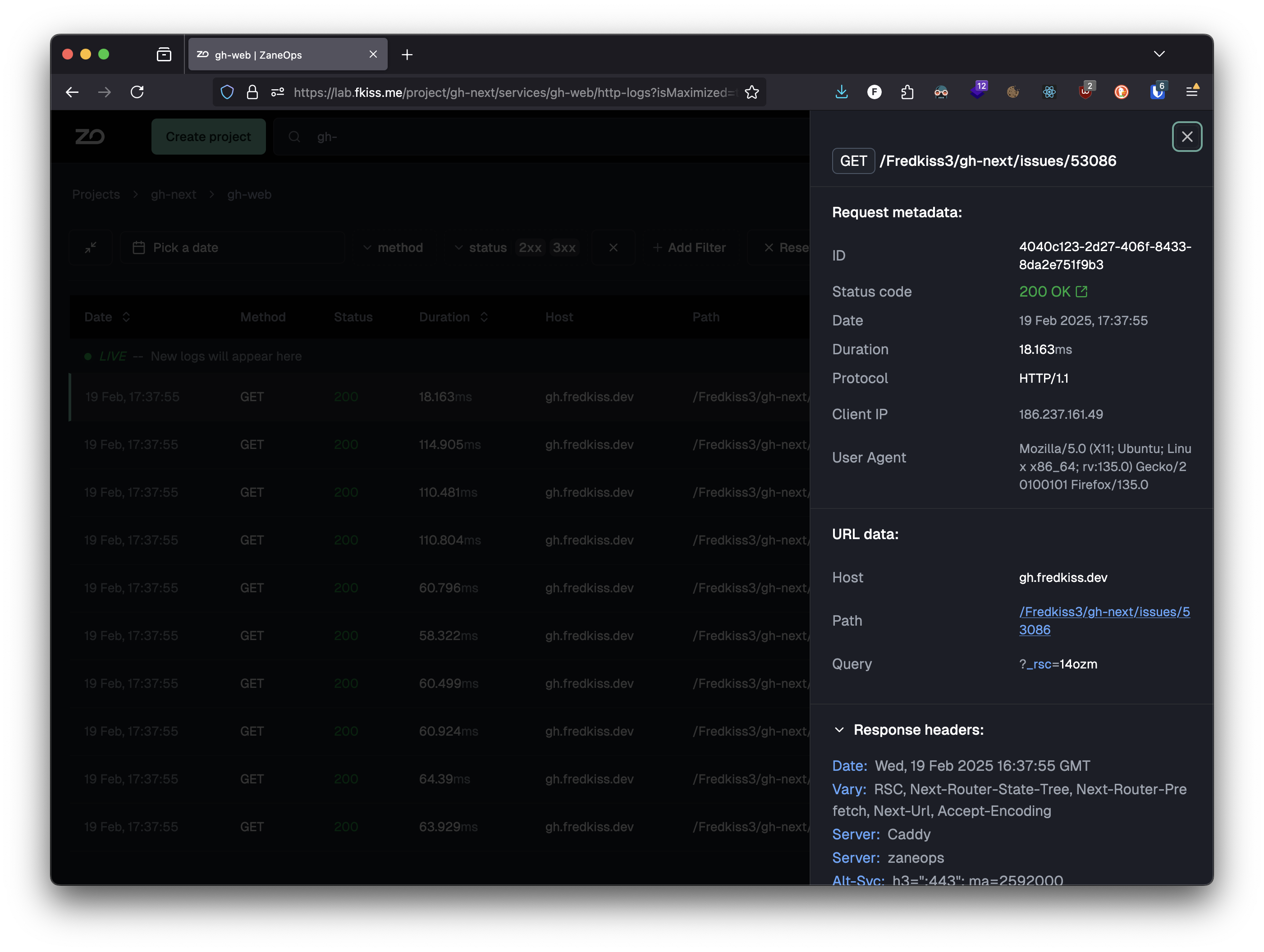
Task: Select the log row with 18.163ms duration
Action: pos(439,397)
